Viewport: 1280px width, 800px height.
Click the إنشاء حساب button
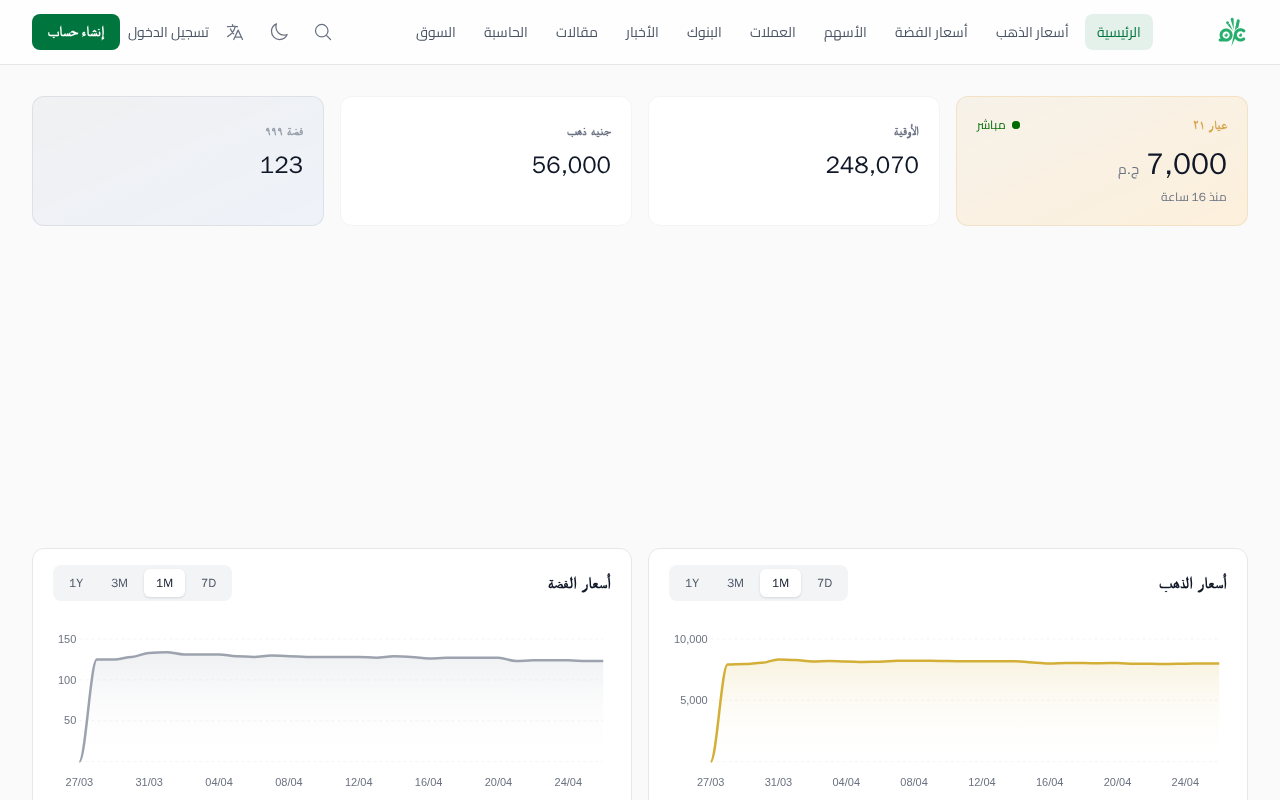76,32
